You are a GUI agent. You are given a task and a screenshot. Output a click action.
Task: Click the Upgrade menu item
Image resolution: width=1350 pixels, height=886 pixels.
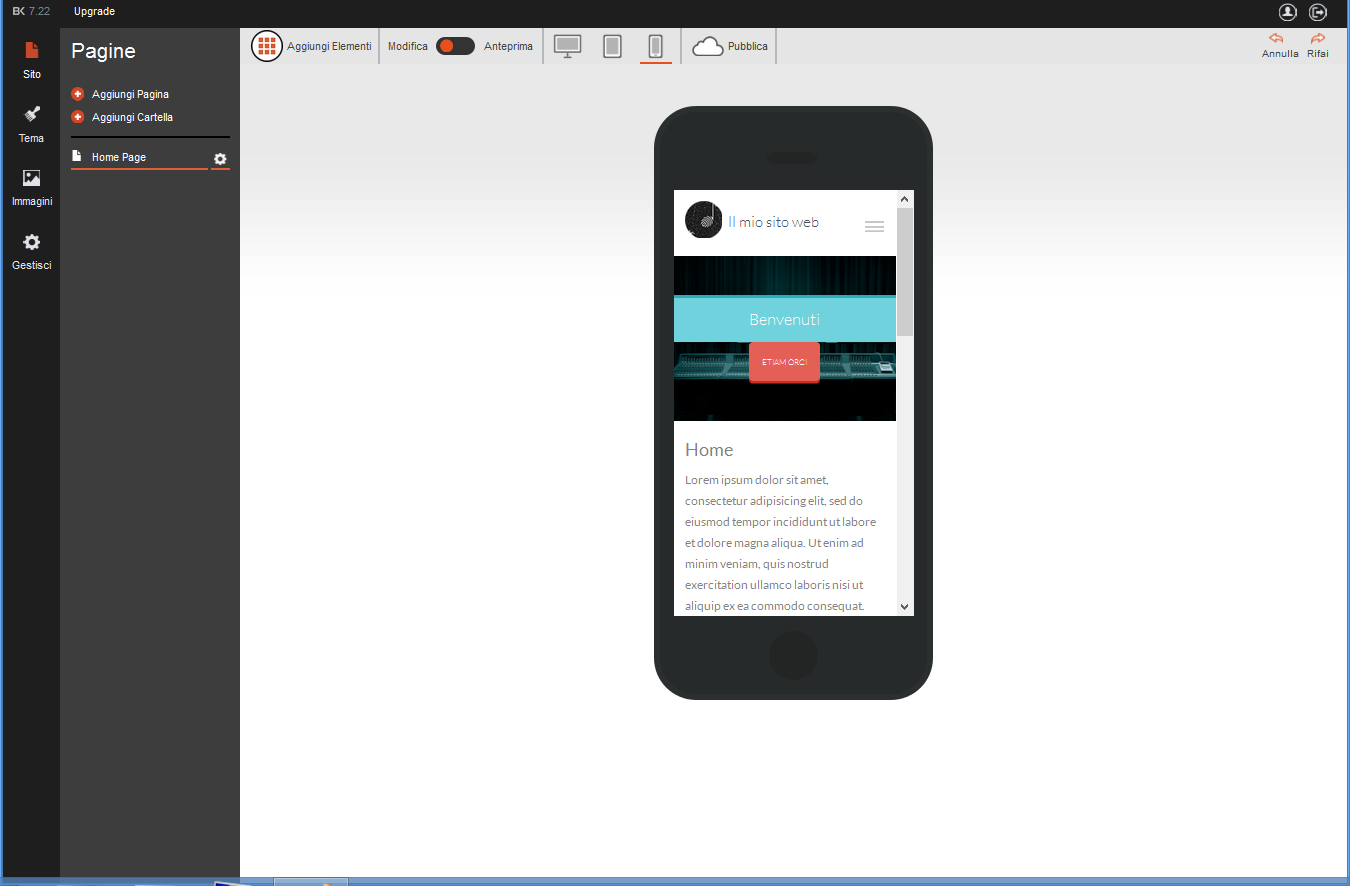[94, 12]
